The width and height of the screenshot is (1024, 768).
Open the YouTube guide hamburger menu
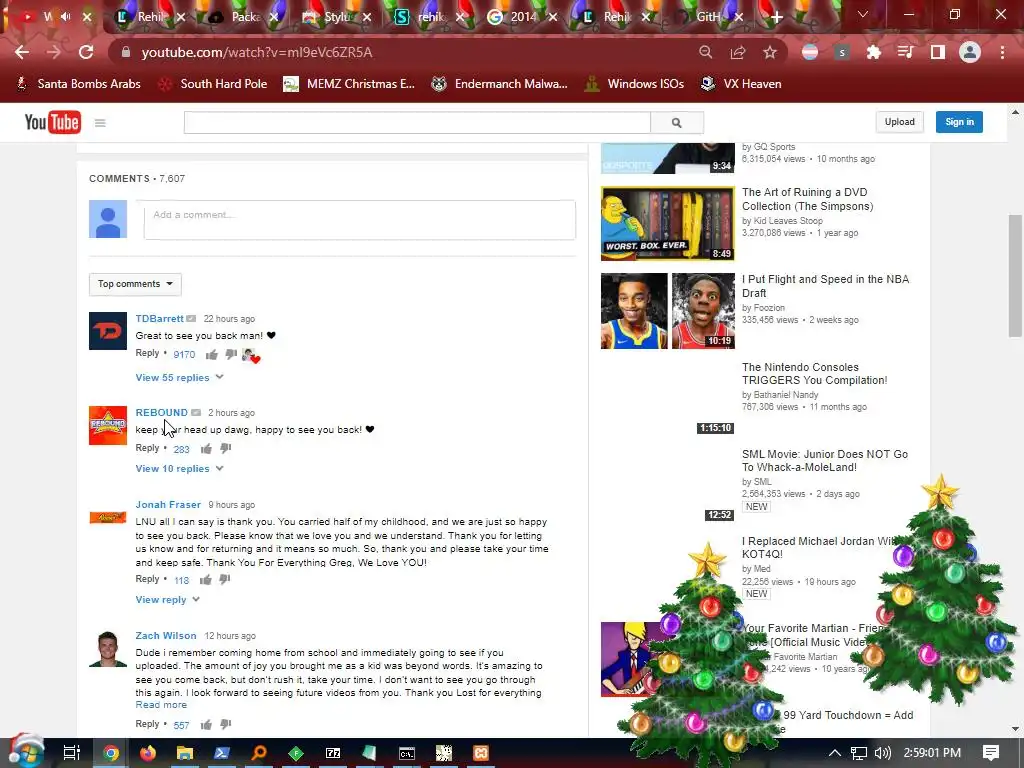coord(100,123)
